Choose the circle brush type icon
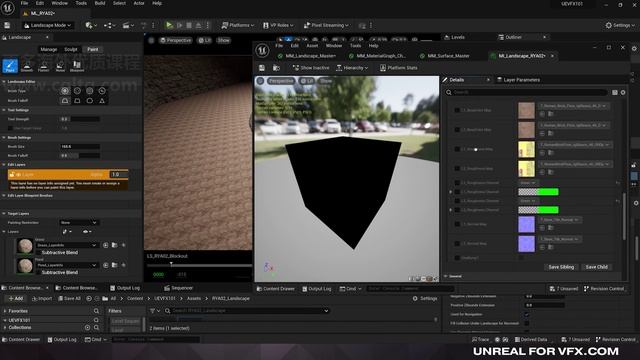The height and width of the screenshot is (360, 640). [65, 91]
